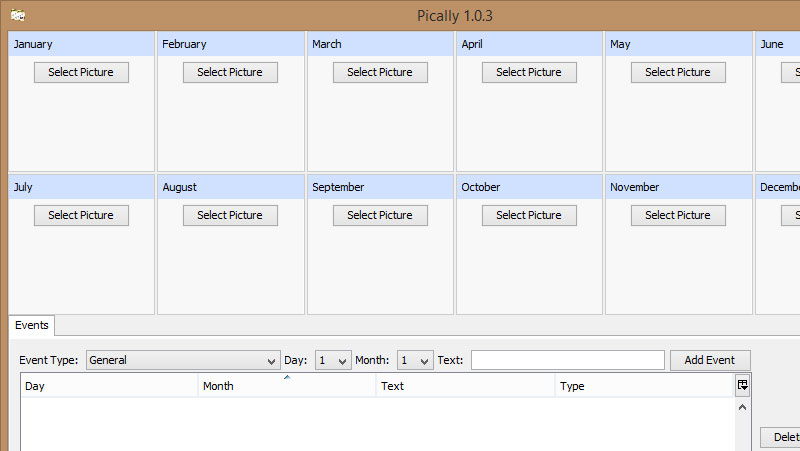Viewport: 800px width, 451px height.
Task: Select Picture for September
Action: point(380,215)
